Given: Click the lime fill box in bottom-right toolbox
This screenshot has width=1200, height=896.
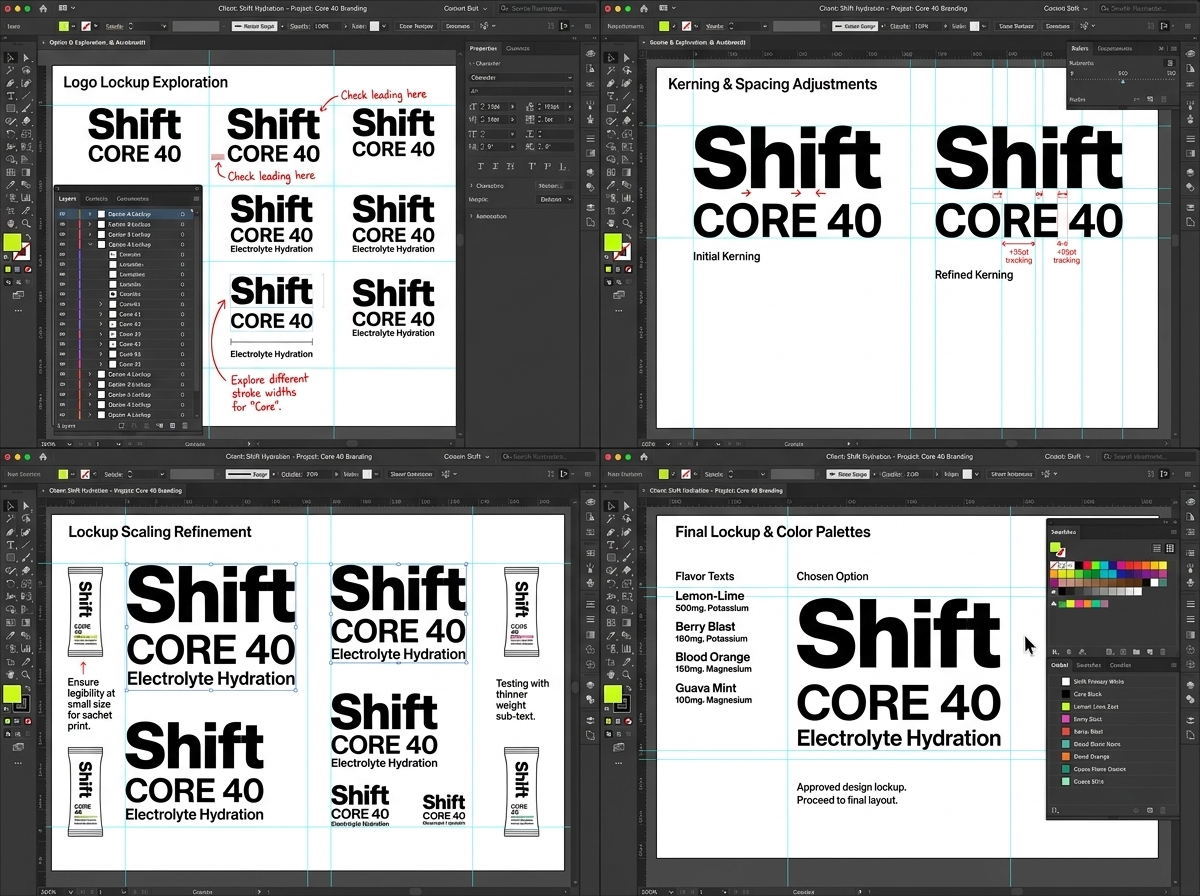Looking at the screenshot, I should pos(612,693).
